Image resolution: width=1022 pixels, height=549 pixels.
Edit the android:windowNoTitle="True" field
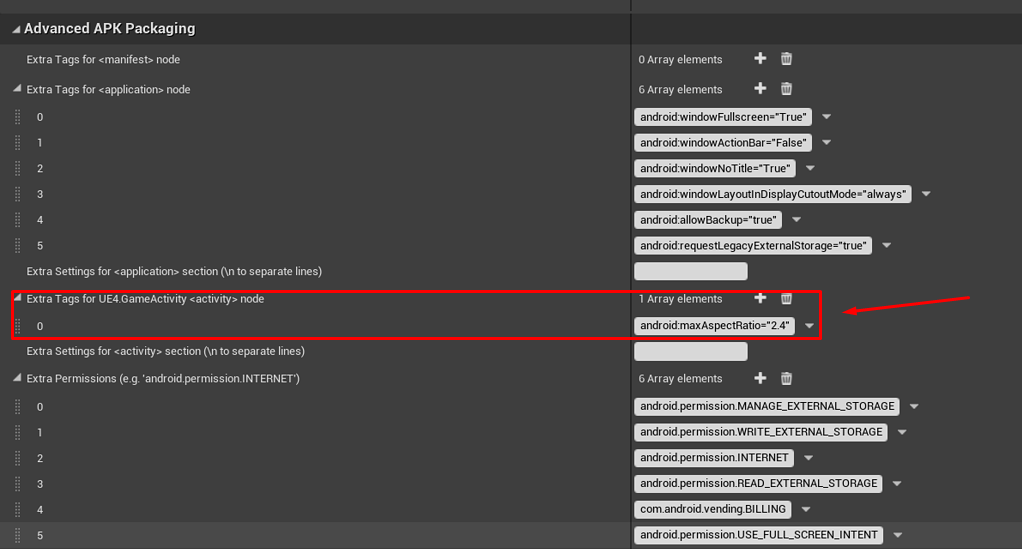click(715, 168)
